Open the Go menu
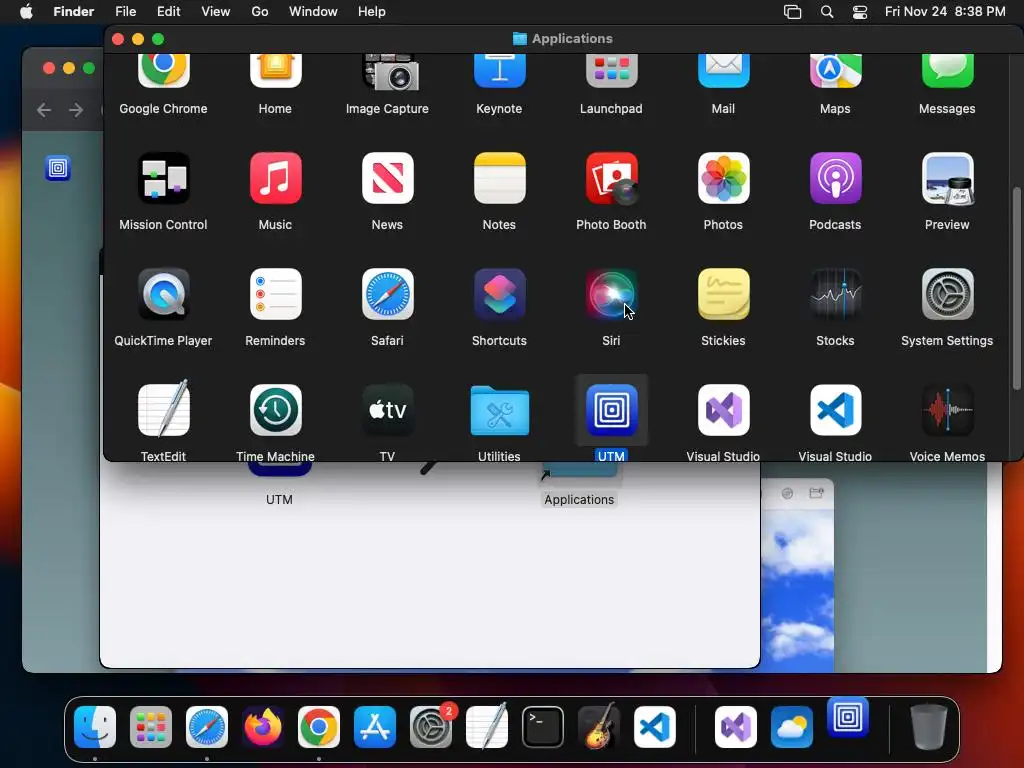Viewport: 1024px width, 768px height. 260,12
